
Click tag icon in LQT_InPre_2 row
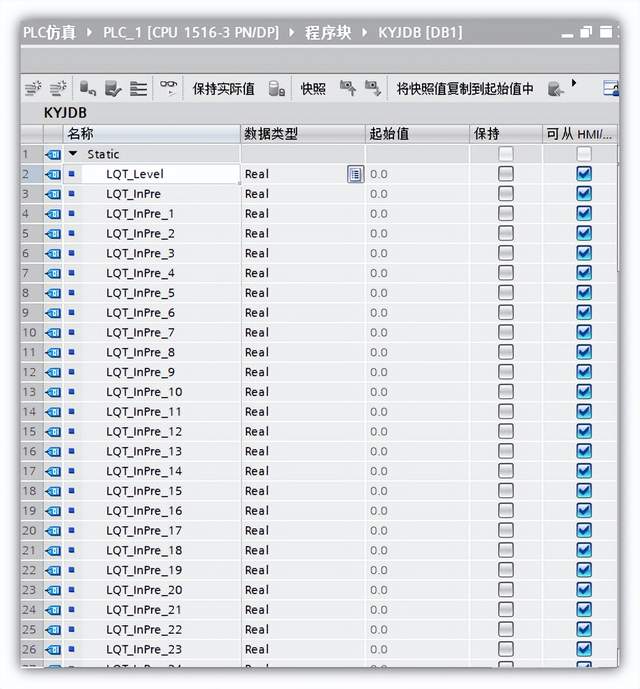[53, 234]
